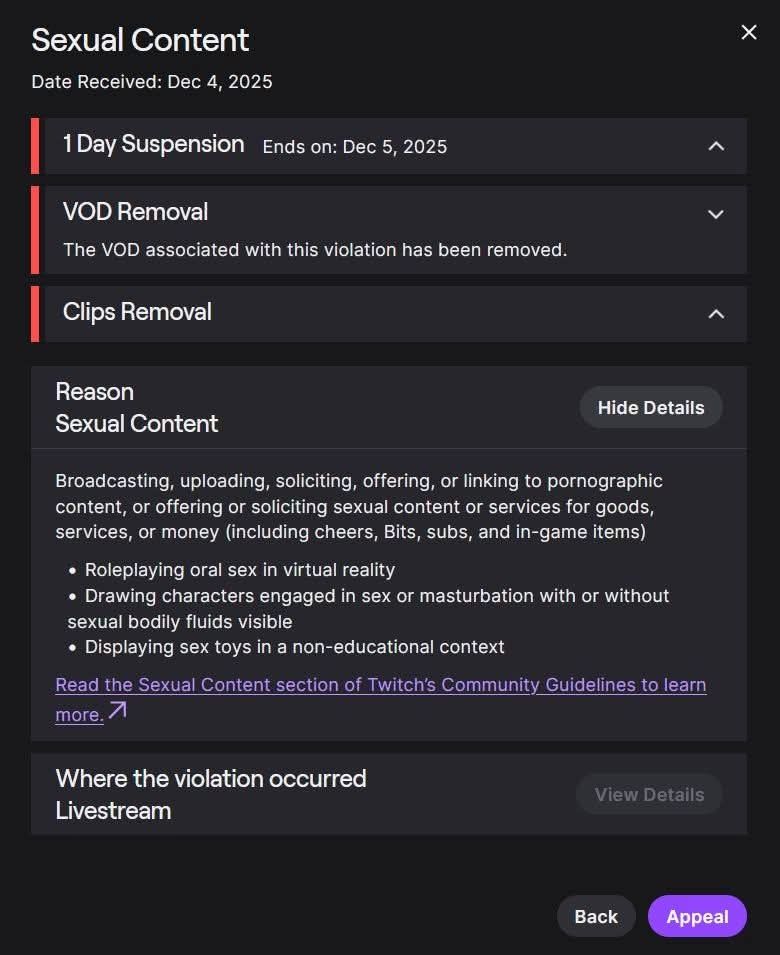Click the suspension 'Ends on' date
The image size is (780, 955).
click(355, 147)
